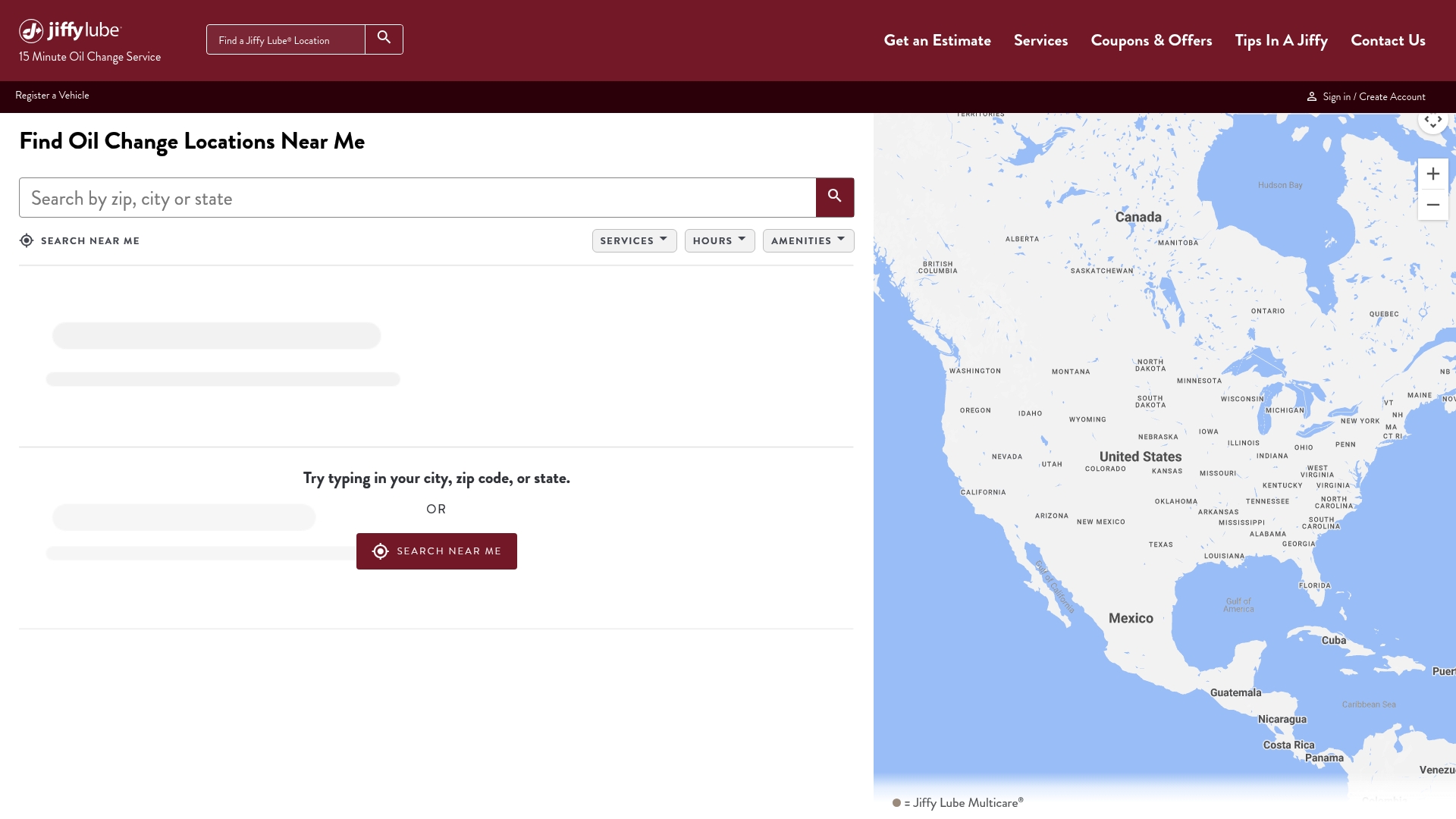Open the Hours filter dropdown
1456x819 pixels.
(720, 240)
